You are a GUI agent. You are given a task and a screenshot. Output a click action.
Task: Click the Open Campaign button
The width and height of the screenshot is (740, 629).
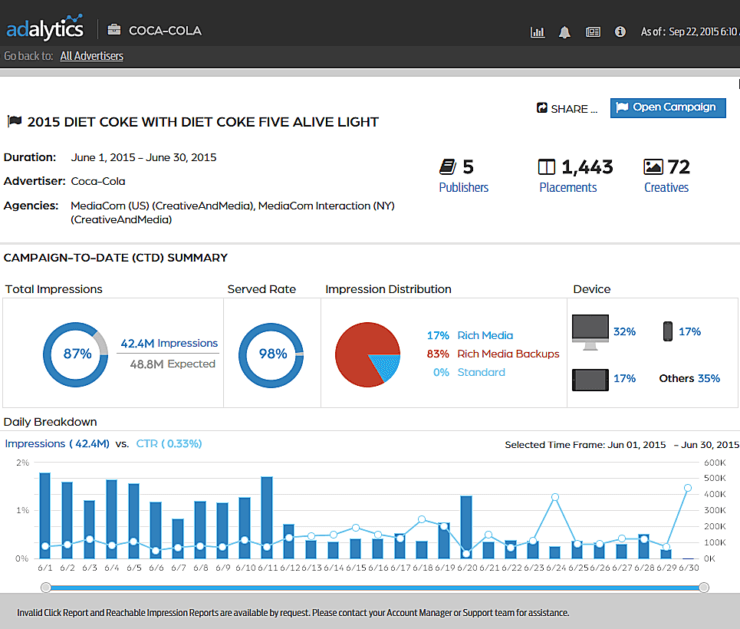[668, 108]
